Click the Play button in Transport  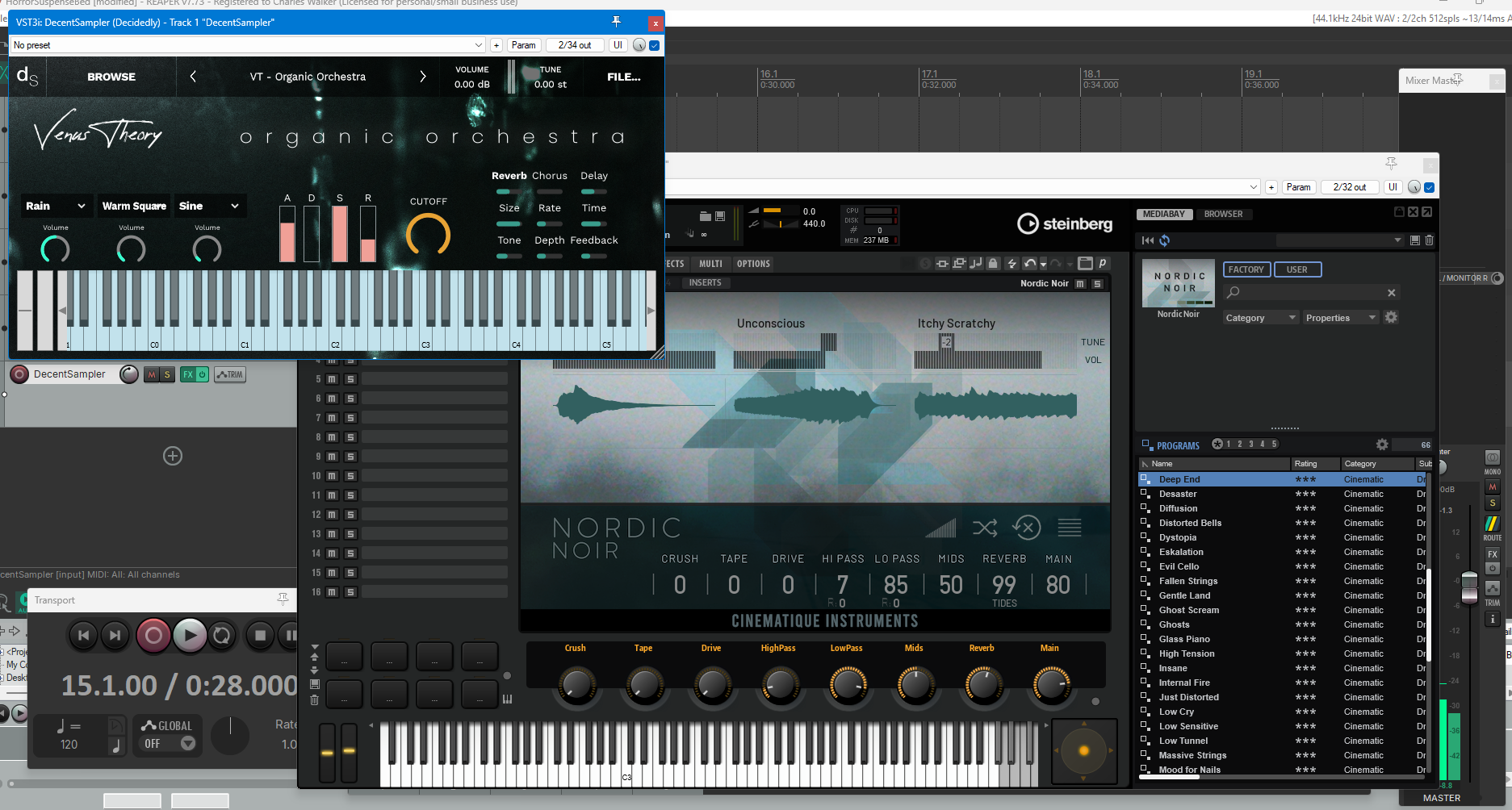tap(190, 636)
